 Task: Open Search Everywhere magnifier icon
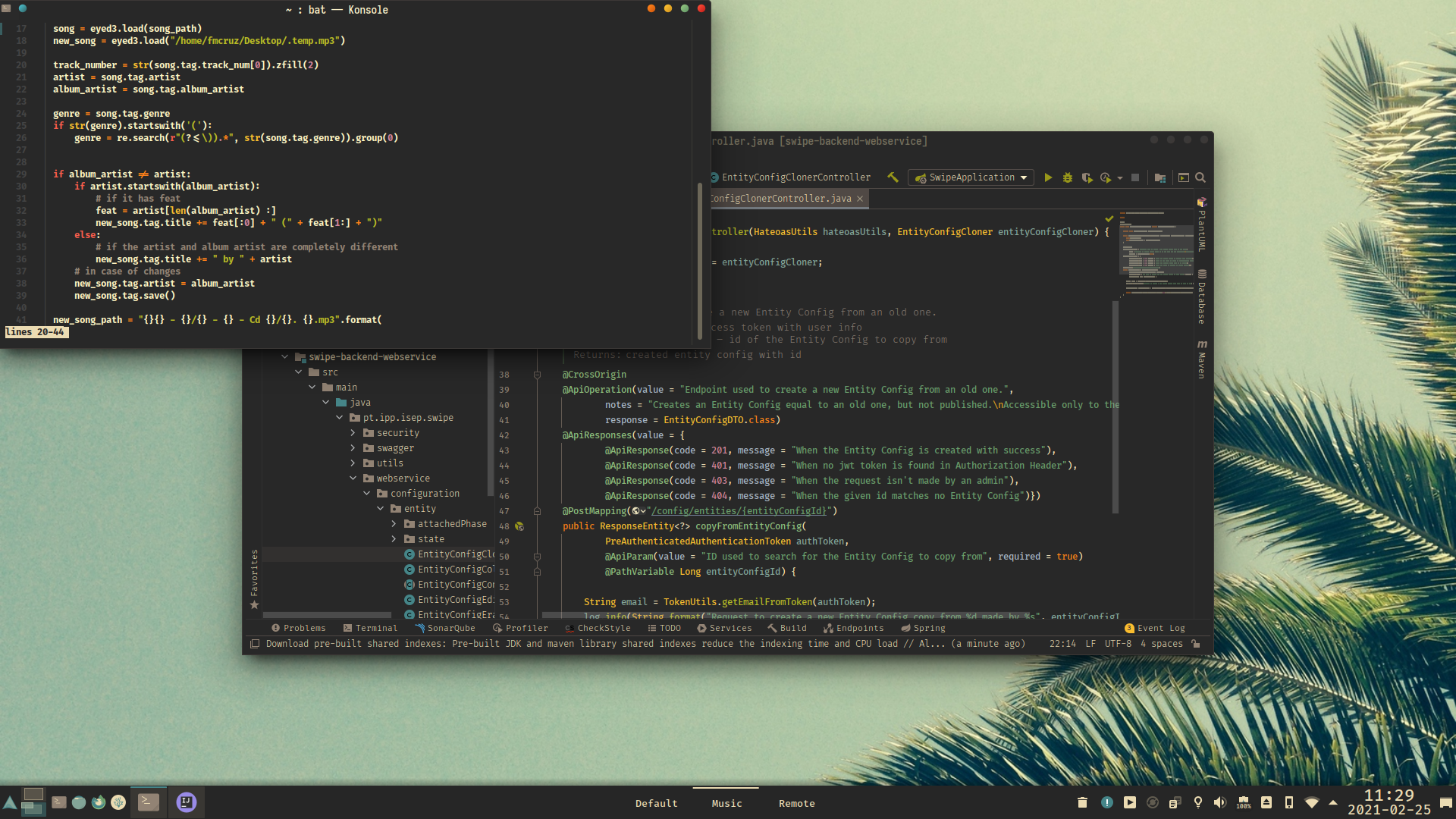1200,177
